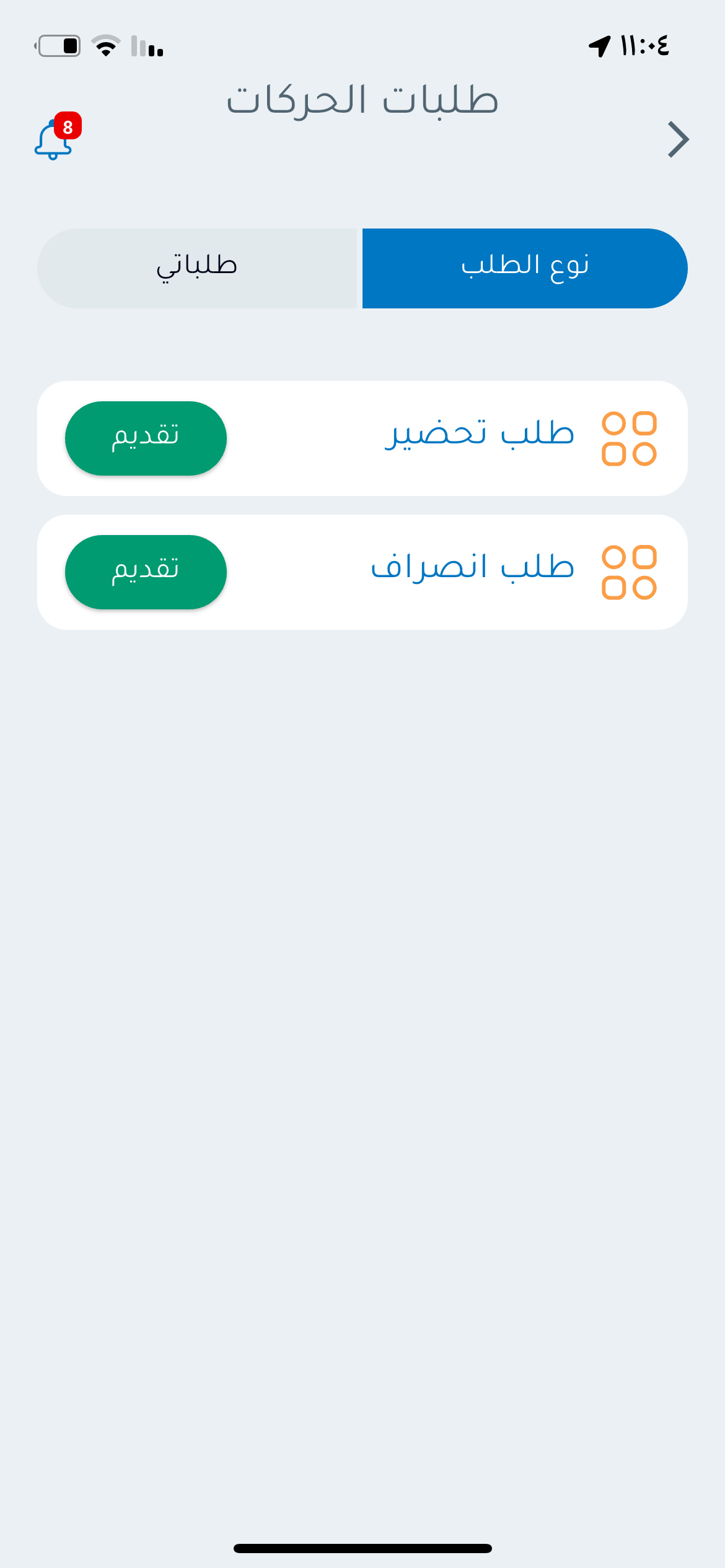Click the orange grid icon beside طلب تحضير

(629, 438)
